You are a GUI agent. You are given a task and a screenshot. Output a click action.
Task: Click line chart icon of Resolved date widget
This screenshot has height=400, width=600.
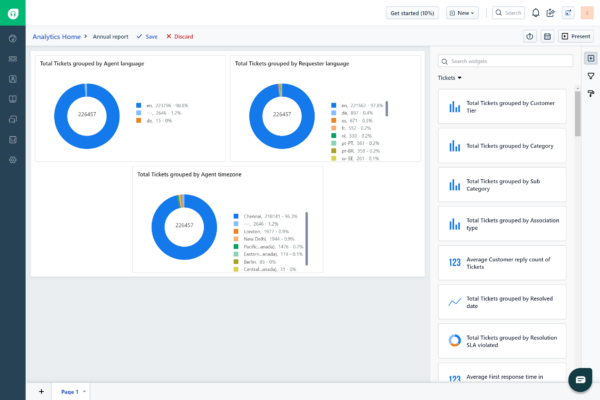point(455,302)
